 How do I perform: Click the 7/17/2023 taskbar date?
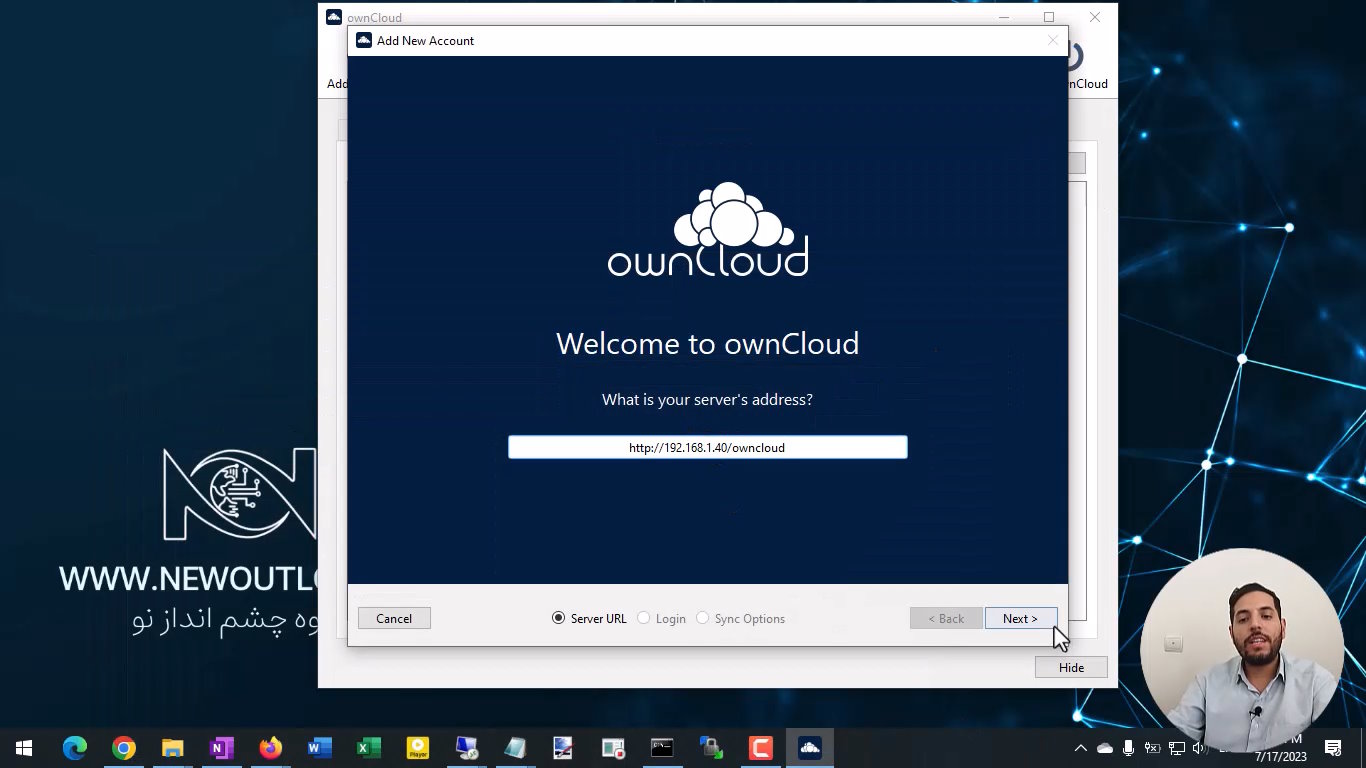pyautogui.click(x=1281, y=757)
